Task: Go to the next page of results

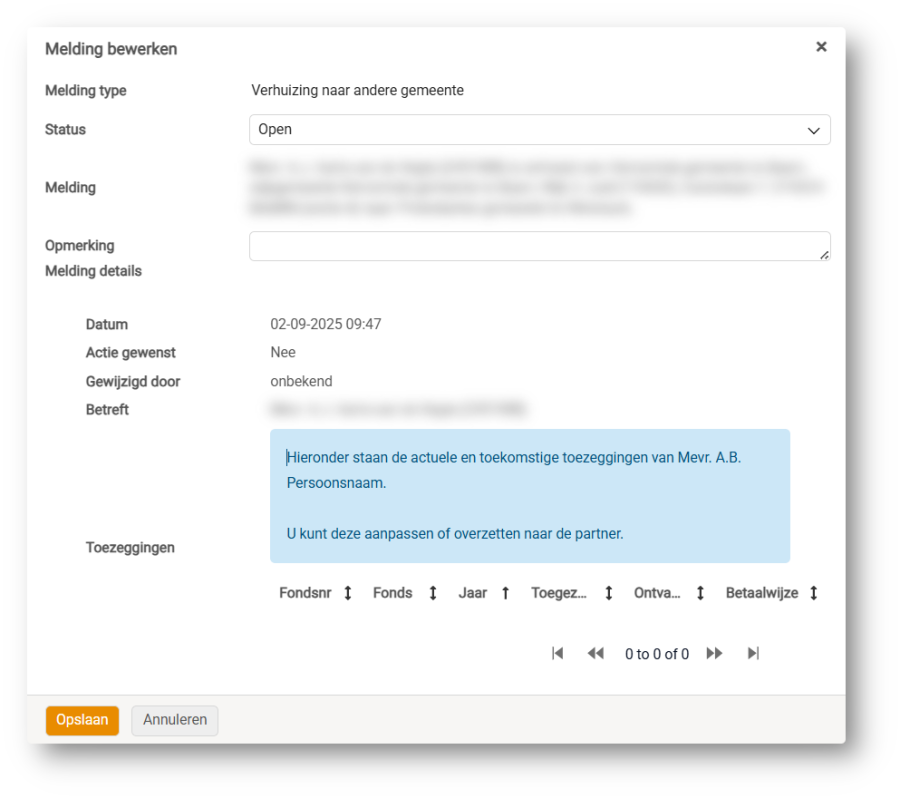Action: (714, 653)
